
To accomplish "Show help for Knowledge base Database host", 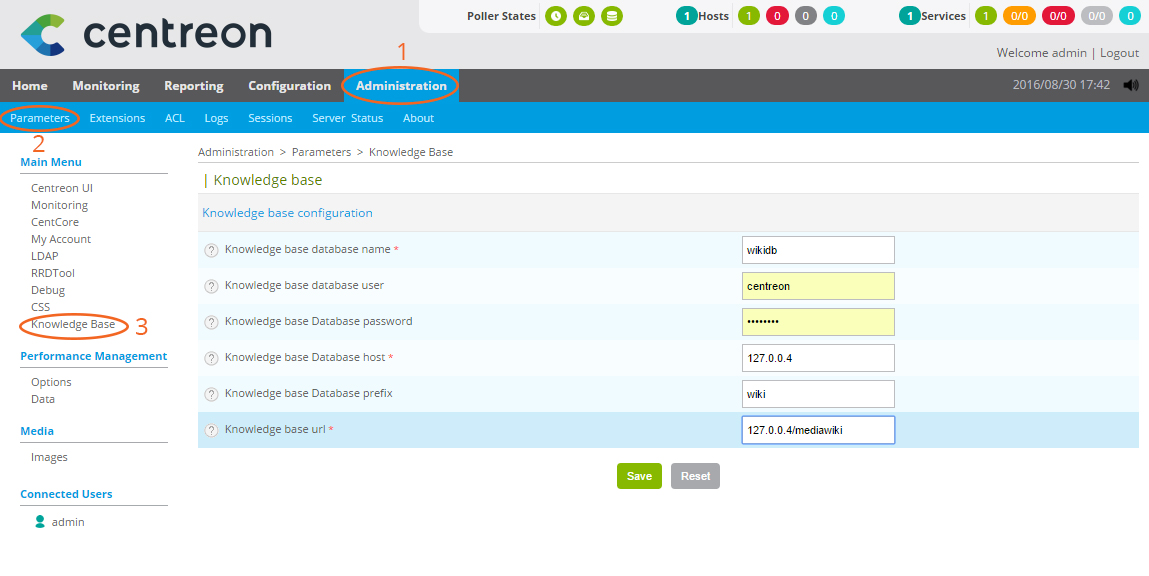I will tap(211, 358).
